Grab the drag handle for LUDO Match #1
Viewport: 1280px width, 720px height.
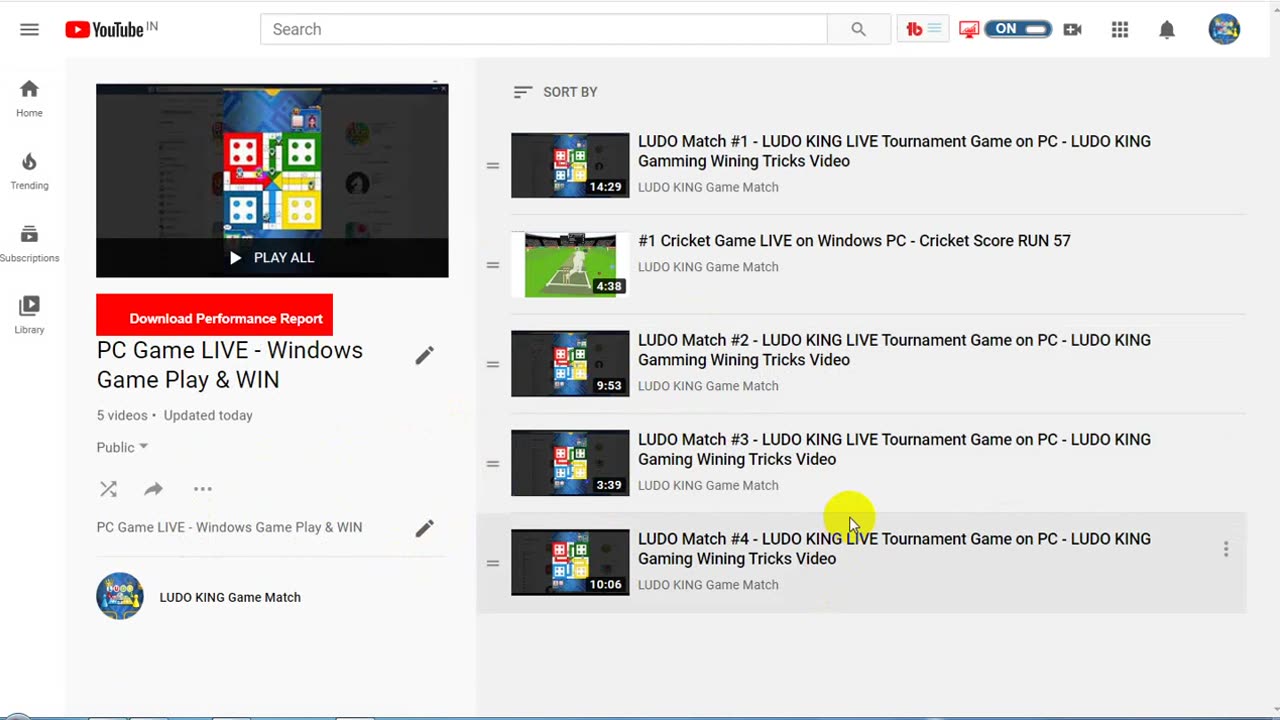(493, 165)
